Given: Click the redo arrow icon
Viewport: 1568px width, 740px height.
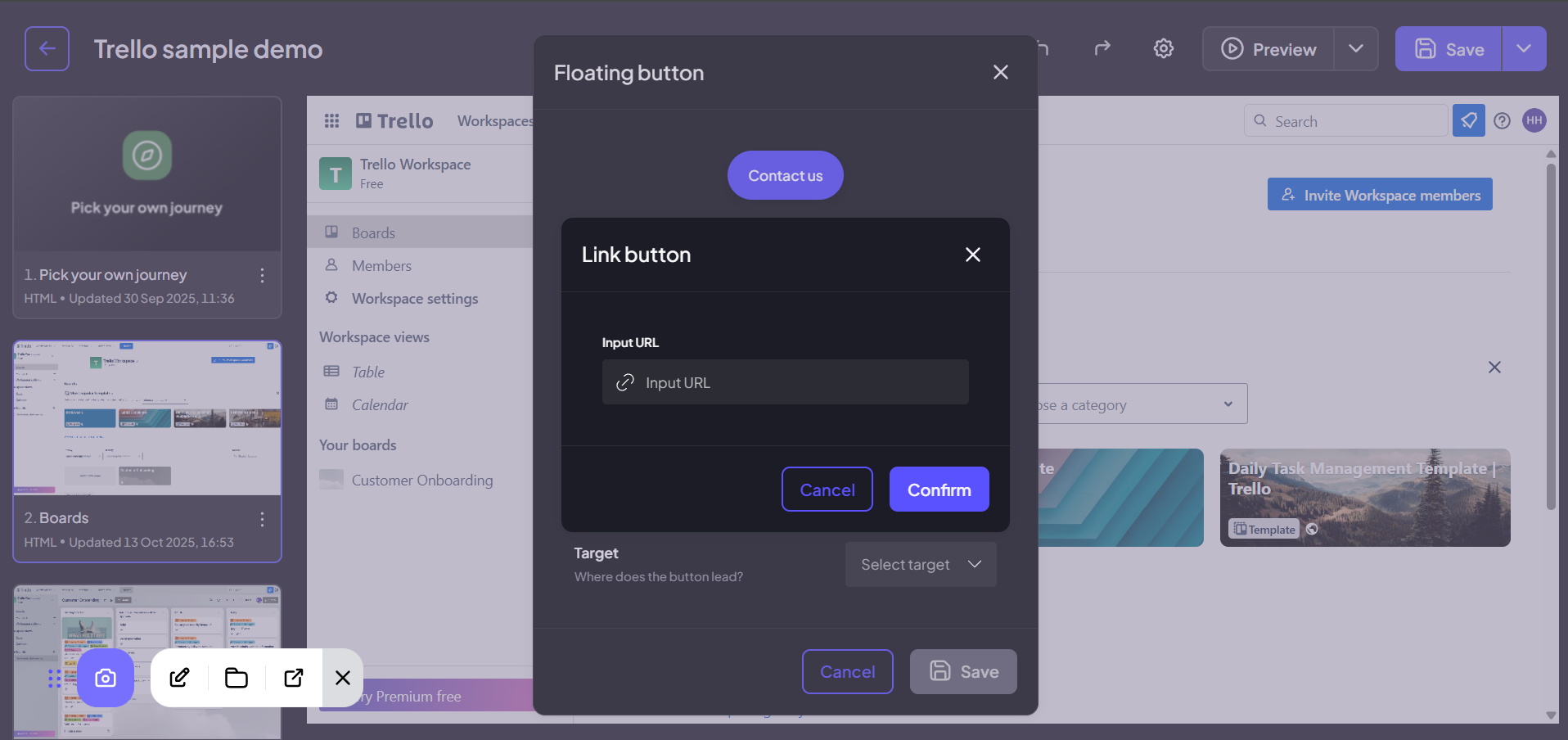Looking at the screenshot, I should pos(1102,48).
